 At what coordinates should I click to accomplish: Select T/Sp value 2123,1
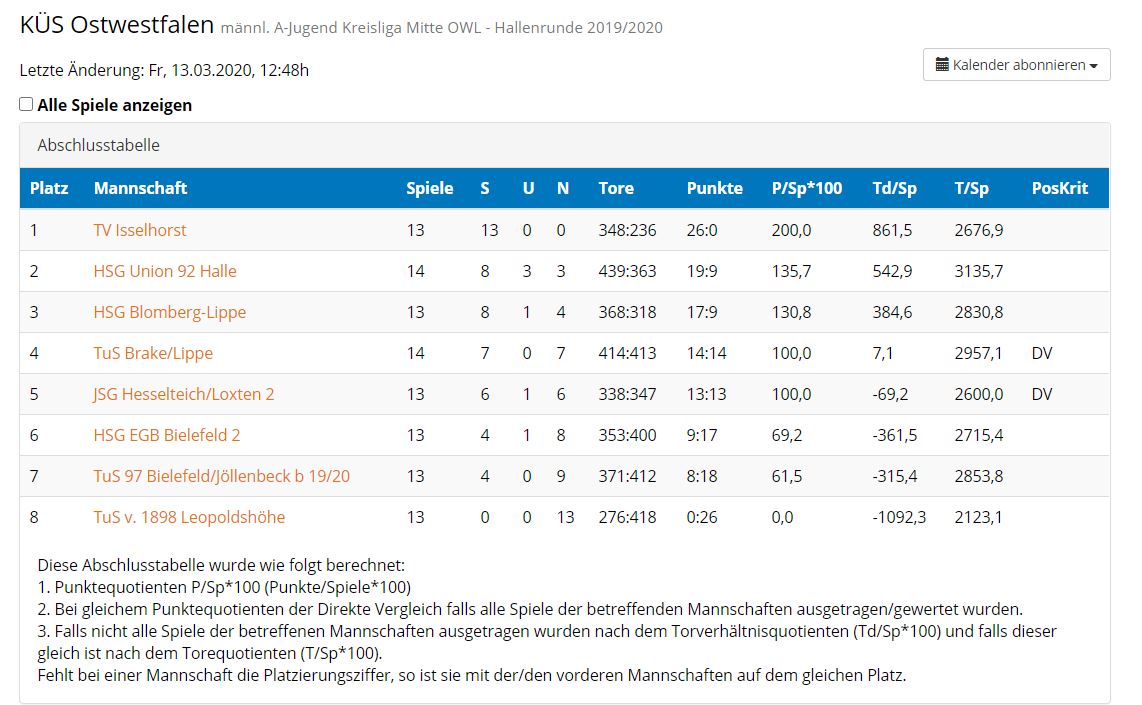coord(978,517)
